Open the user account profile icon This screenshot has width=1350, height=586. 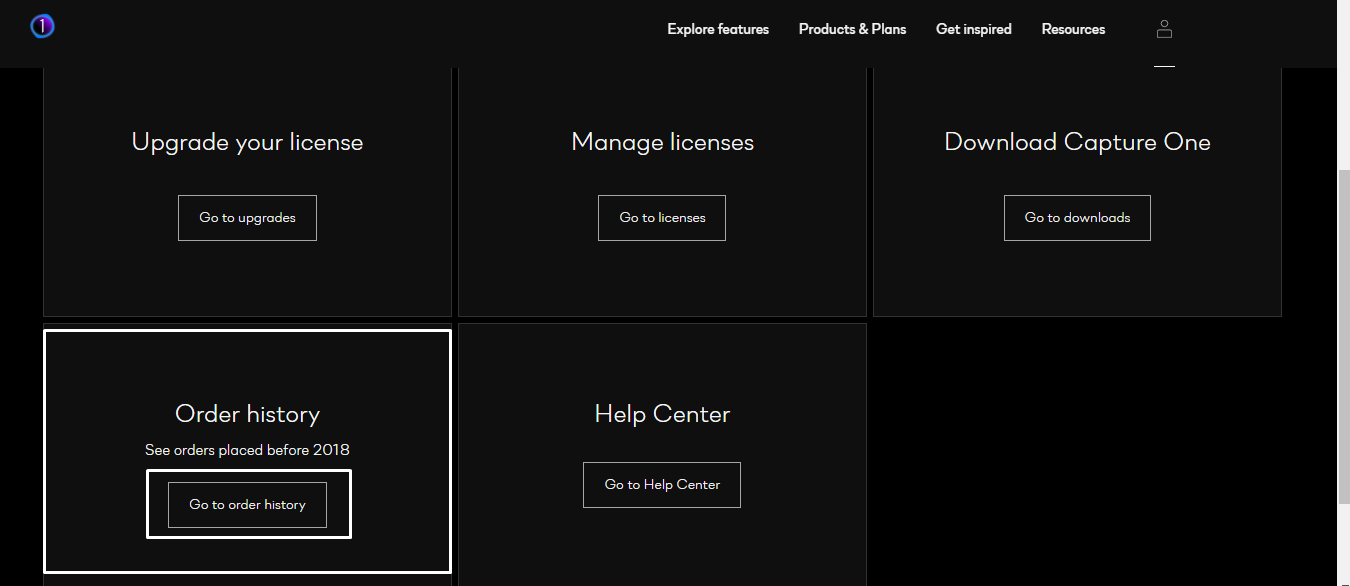1164,29
